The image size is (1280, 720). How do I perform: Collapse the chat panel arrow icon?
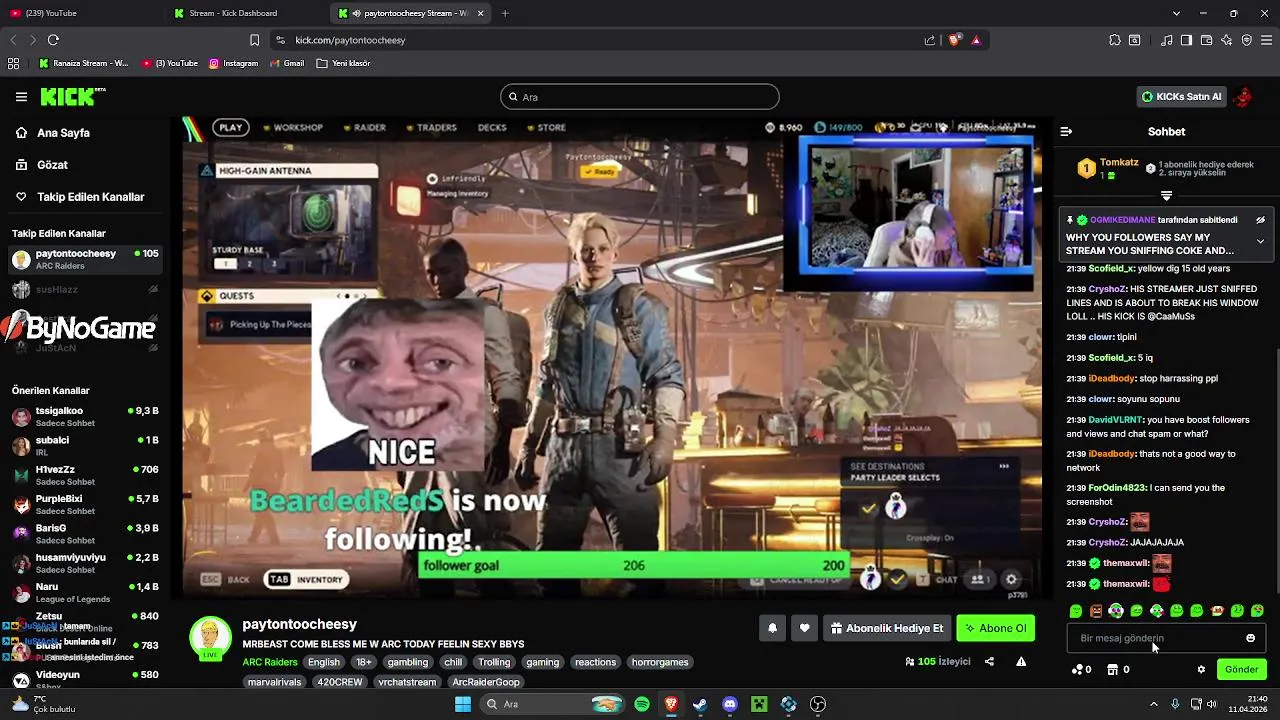[x=1066, y=131]
